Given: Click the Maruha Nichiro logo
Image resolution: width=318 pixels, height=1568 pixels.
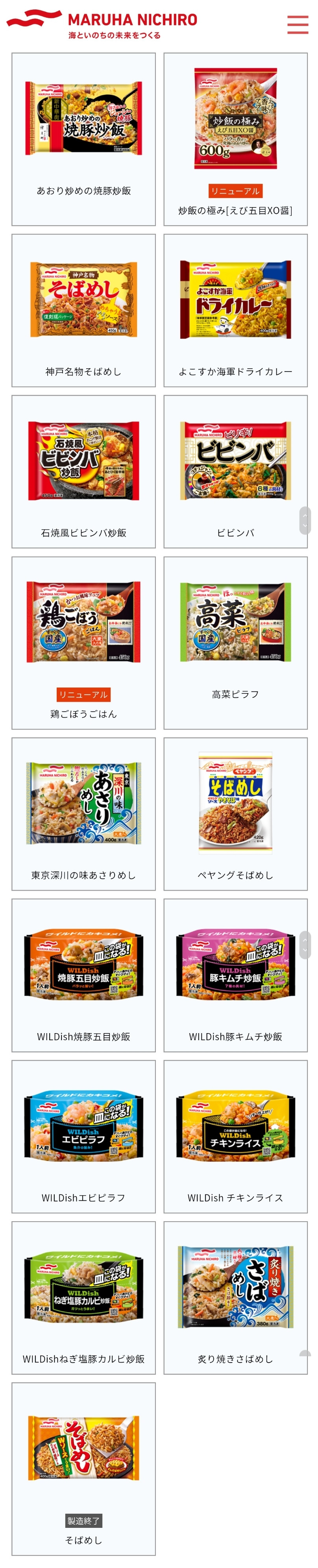Looking at the screenshot, I should [102, 24].
